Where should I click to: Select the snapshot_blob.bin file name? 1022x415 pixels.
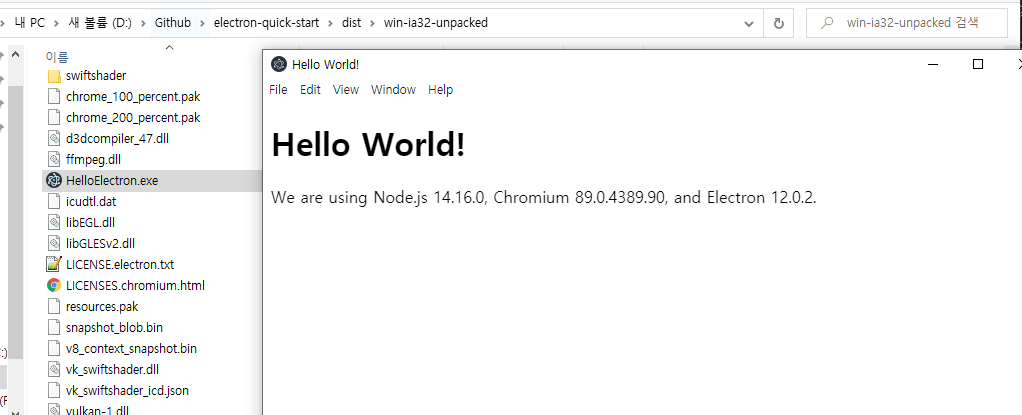[114, 327]
